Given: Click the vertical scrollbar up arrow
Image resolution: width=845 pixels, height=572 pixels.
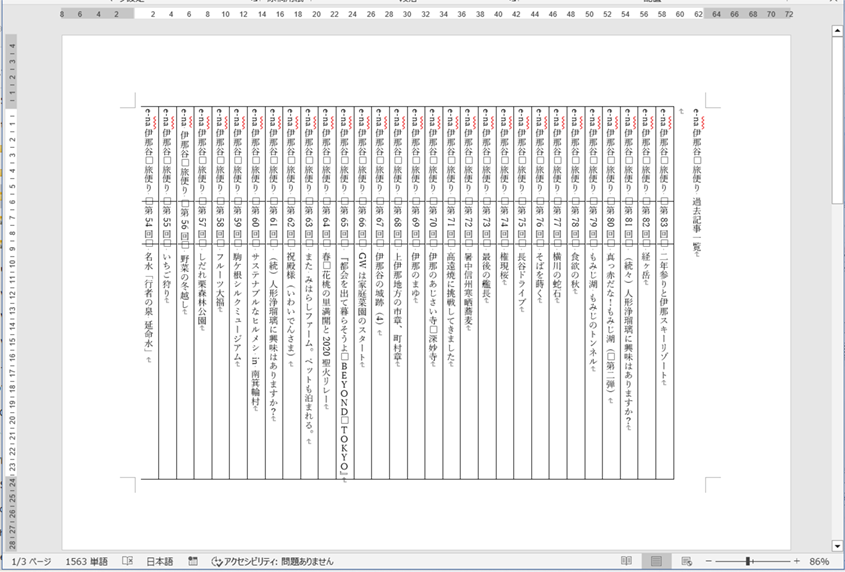Looking at the screenshot, I should [x=838, y=30].
